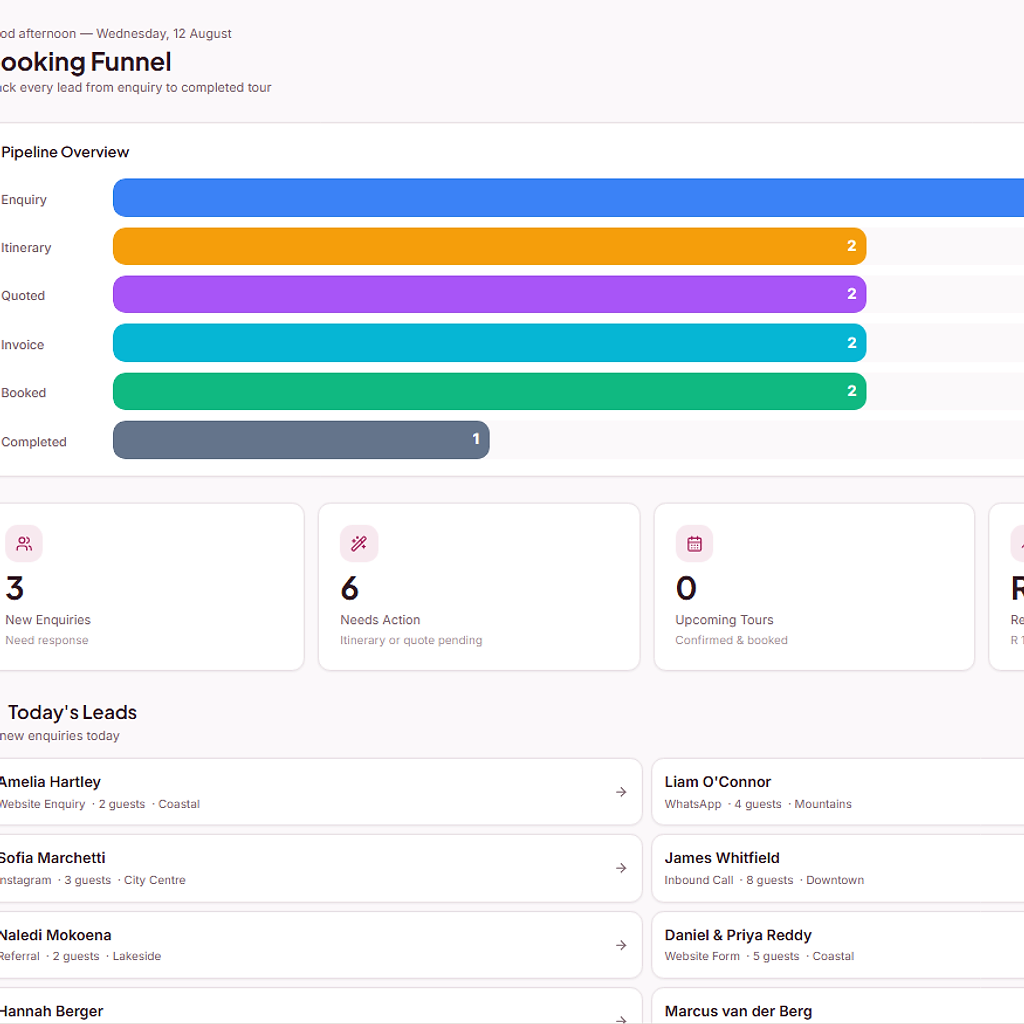1024x1024 pixels.
Task: Click 'Inbound Call · 8 guests · Downtown' details
Action: 764,880
